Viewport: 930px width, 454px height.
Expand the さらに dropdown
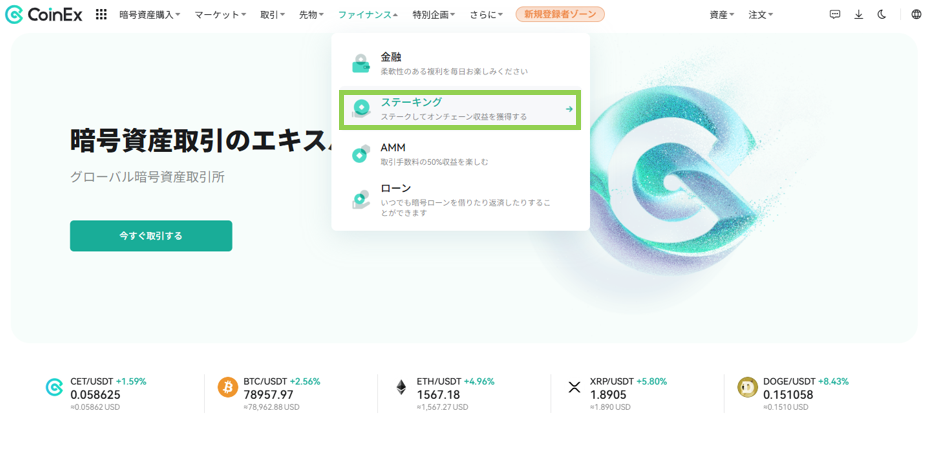(486, 15)
